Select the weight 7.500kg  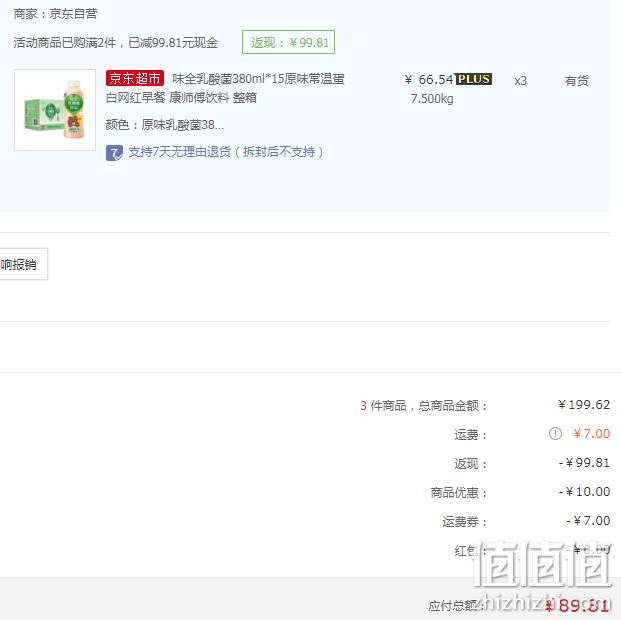click(x=432, y=99)
